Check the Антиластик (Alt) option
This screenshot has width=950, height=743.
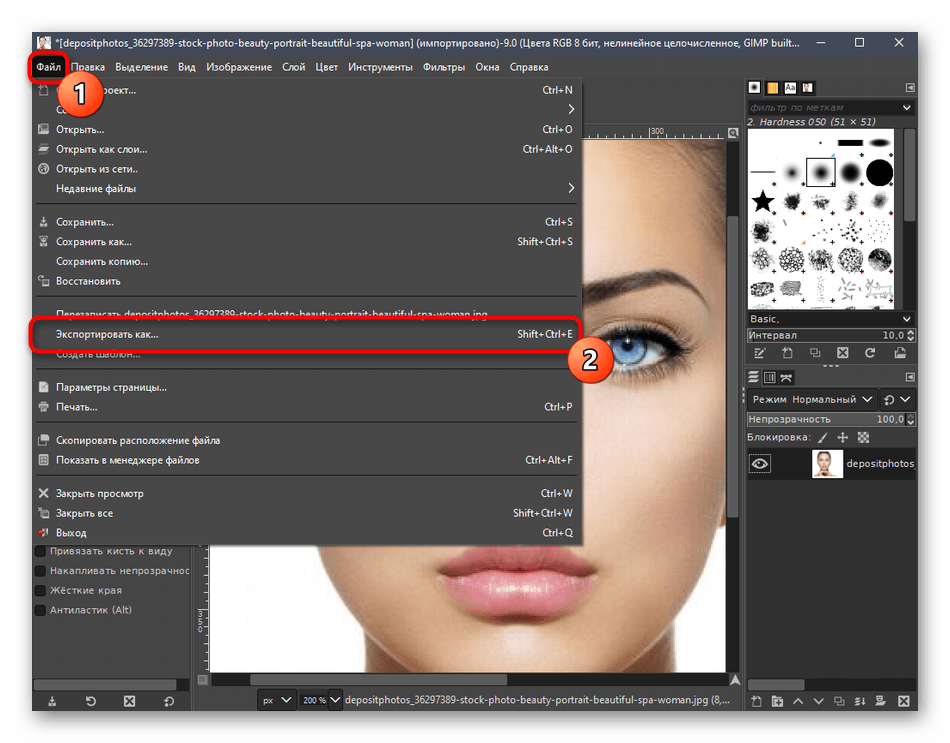40,610
